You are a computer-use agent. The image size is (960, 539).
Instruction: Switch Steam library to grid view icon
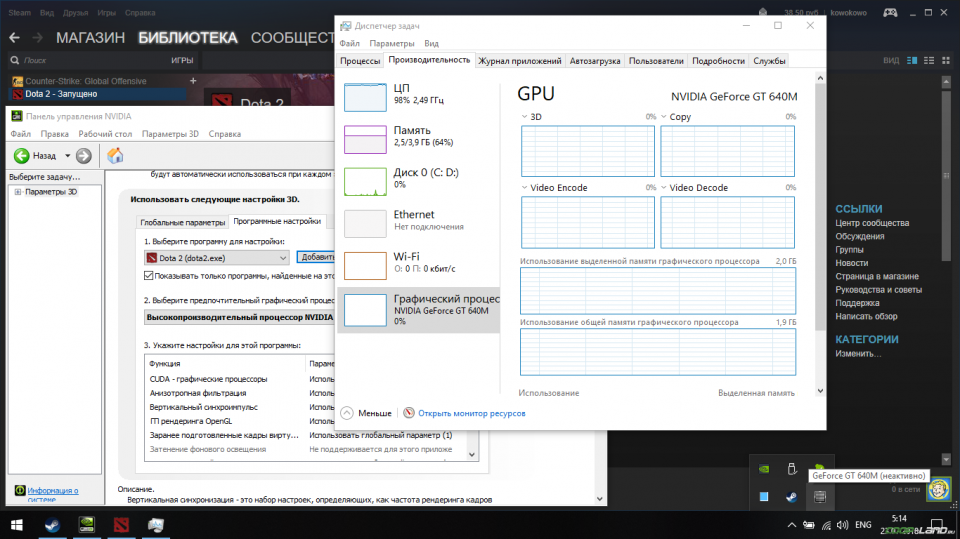tap(946, 61)
